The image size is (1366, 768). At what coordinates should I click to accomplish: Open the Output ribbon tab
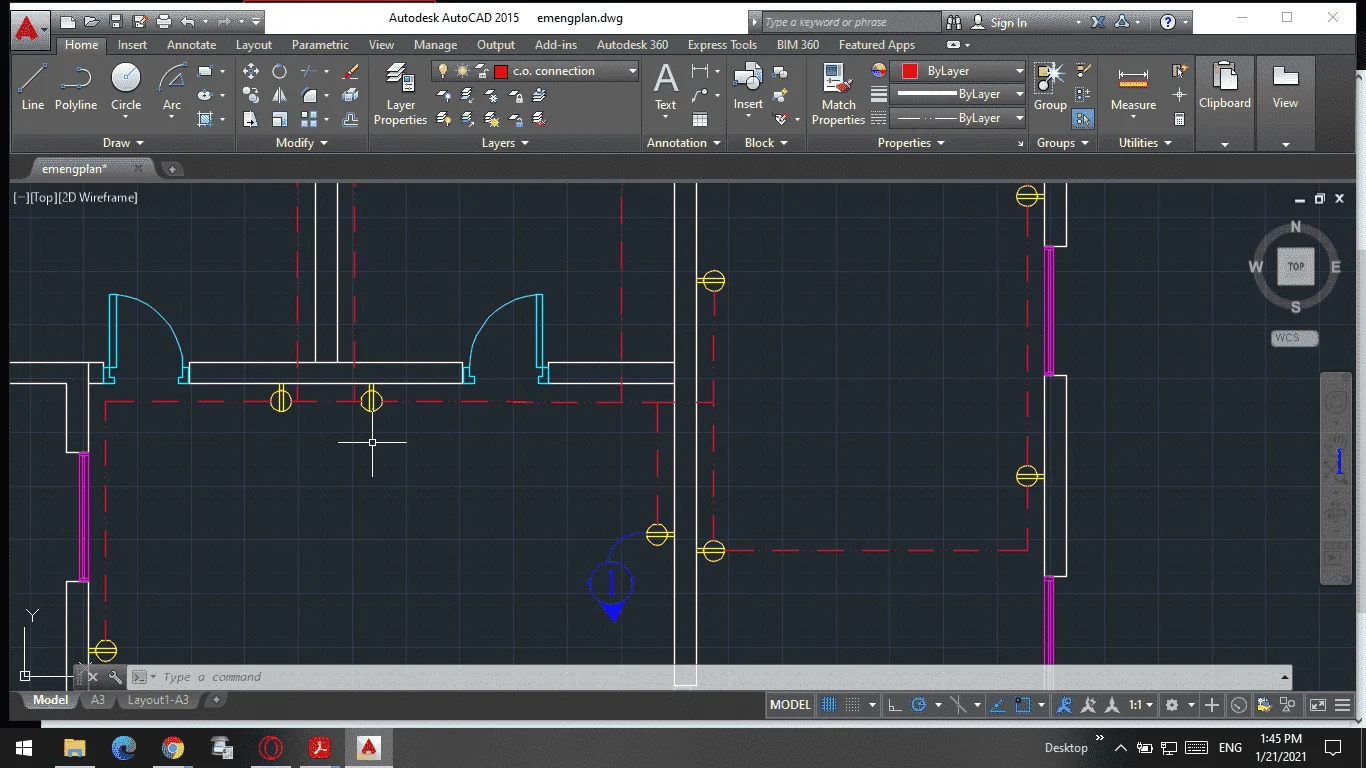pos(496,45)
